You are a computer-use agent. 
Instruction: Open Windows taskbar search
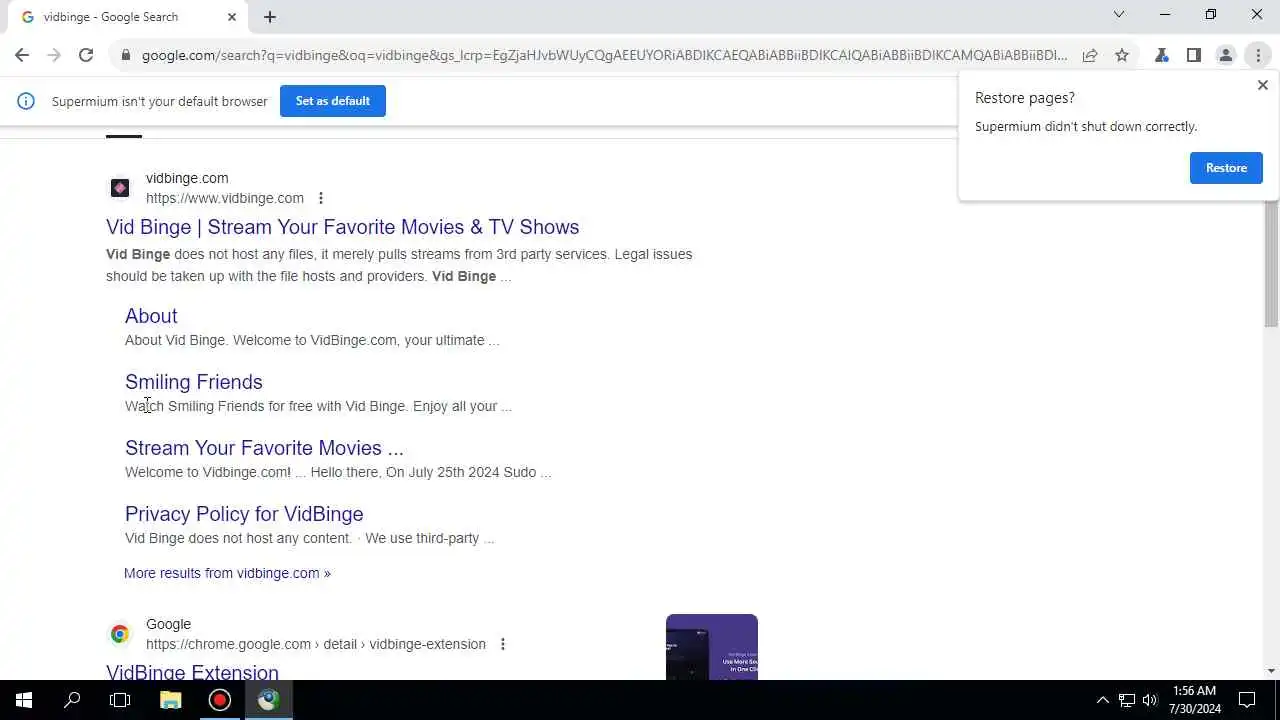point(72,700)
